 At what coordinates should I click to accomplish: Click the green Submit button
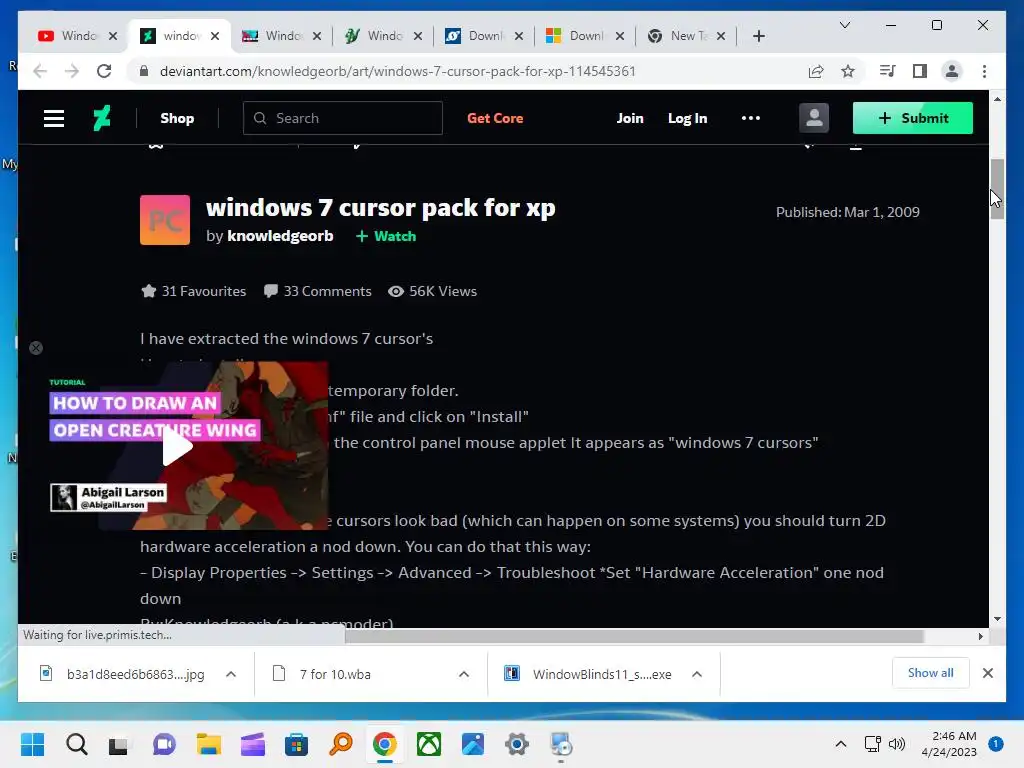(912, 118)
